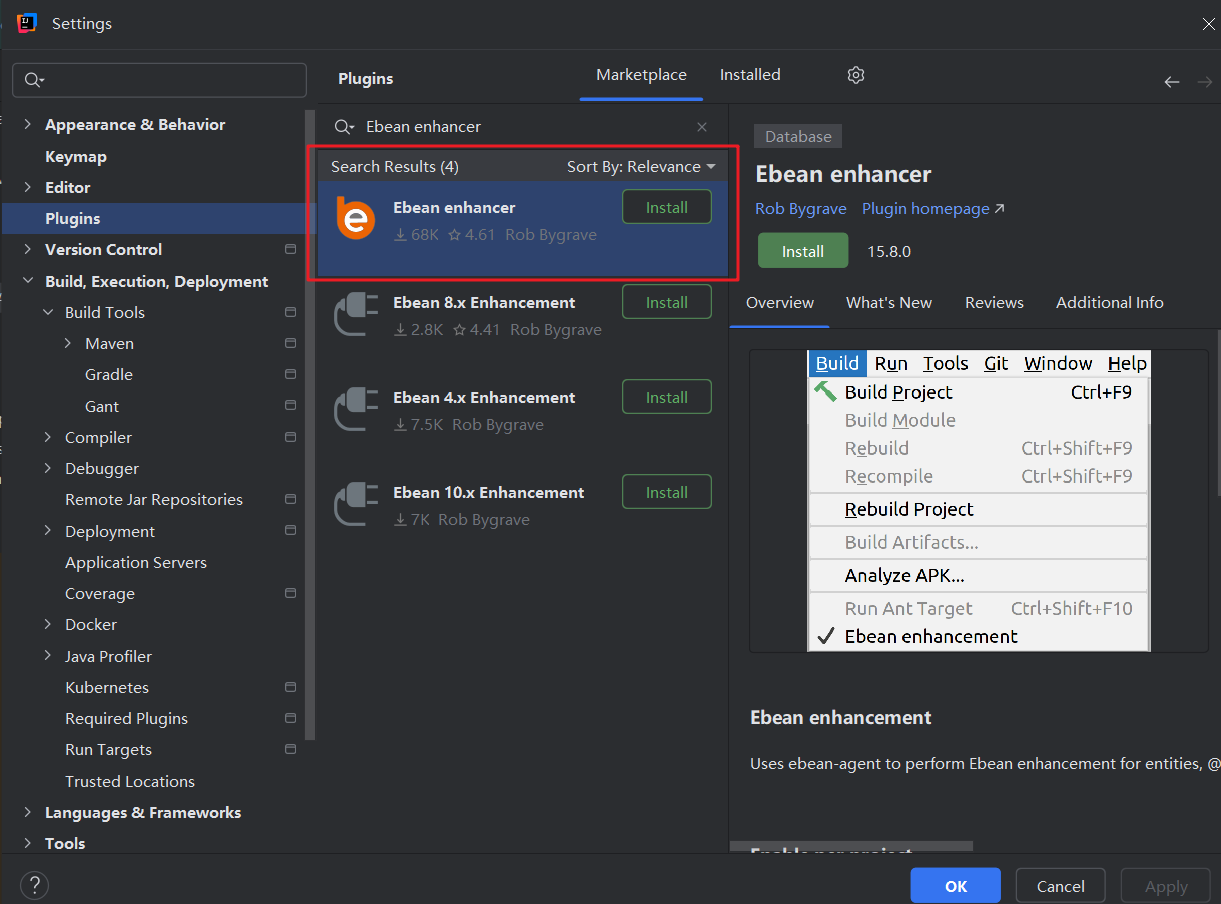The height and width of the screenshot is (904, 1221).
Task: Click the project-level icon beside Run Targets
Action: point(290,749)
